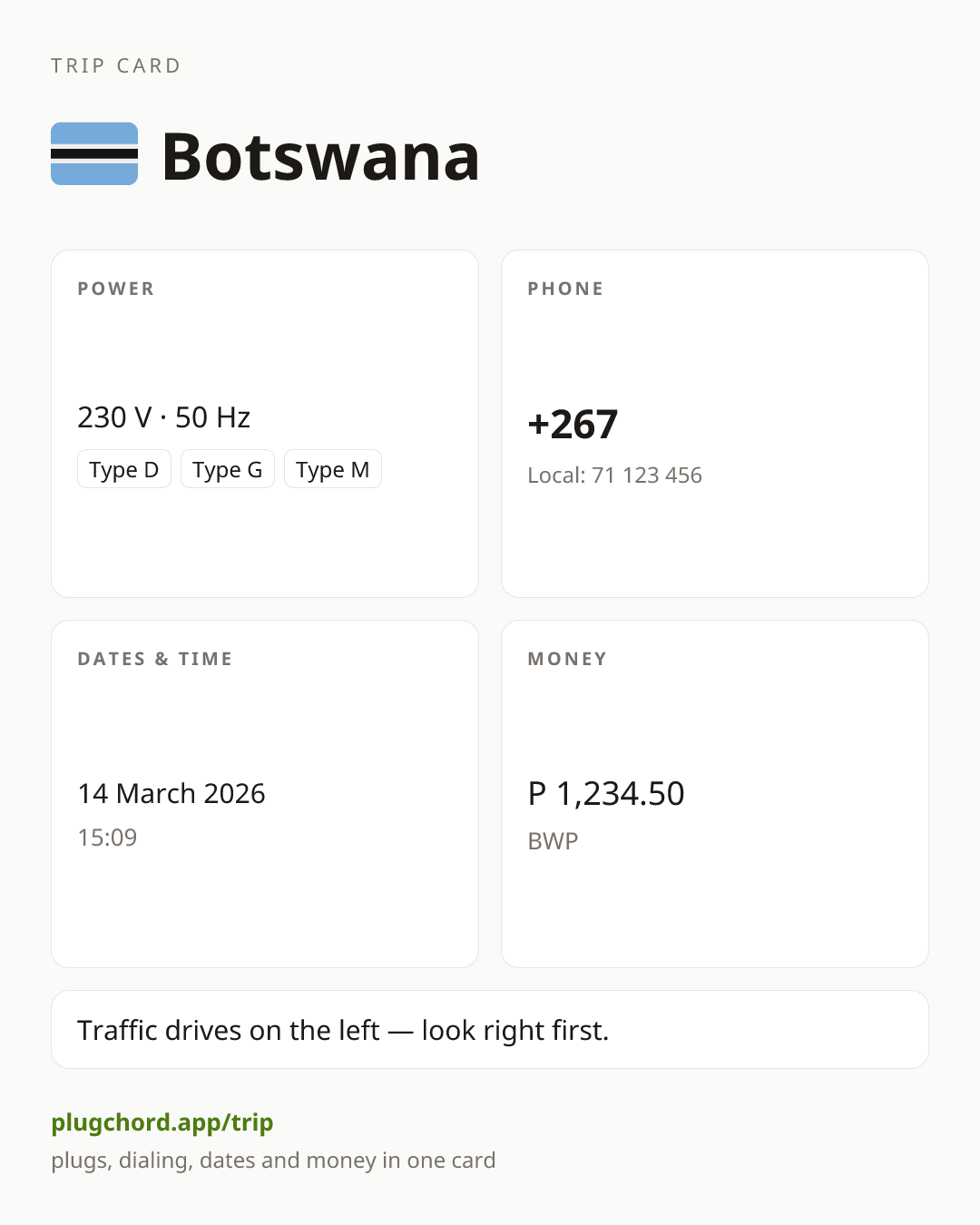Image resolution: width=980 pixels, height=1225 pixels.
Task: Click the date 14 March 2026
Action: (x=171, y=793)
